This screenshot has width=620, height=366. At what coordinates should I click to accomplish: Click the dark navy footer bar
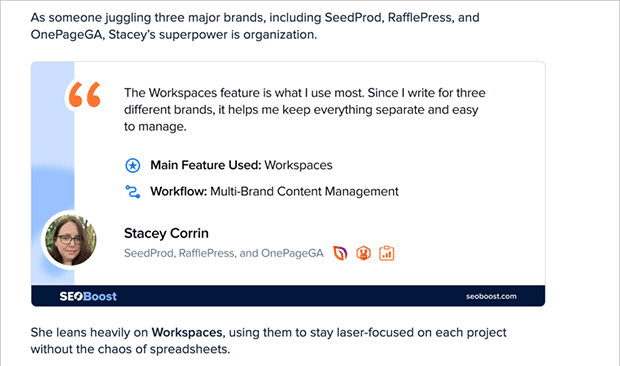coord(288,296)
